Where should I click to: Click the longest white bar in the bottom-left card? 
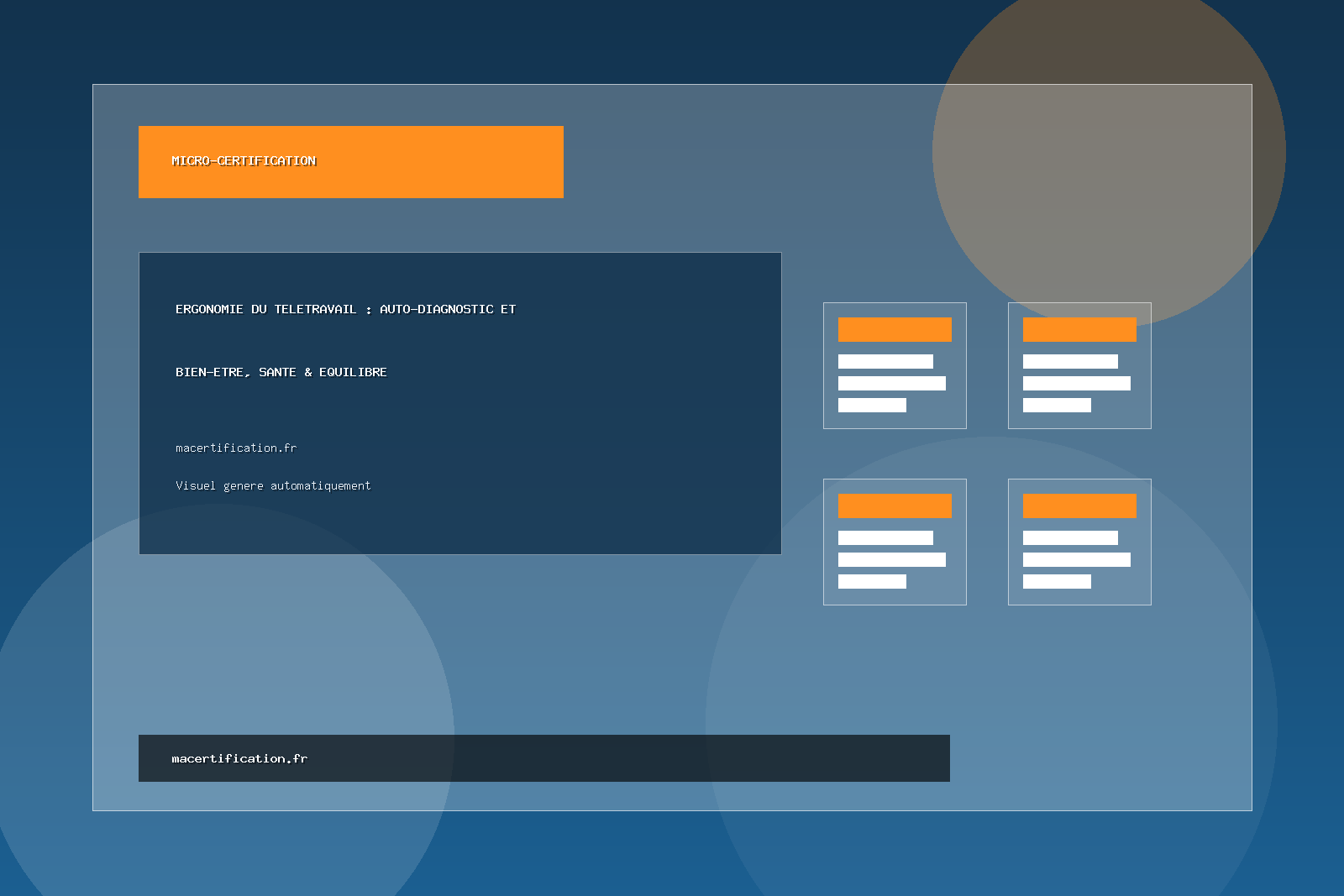click(891, 560)
